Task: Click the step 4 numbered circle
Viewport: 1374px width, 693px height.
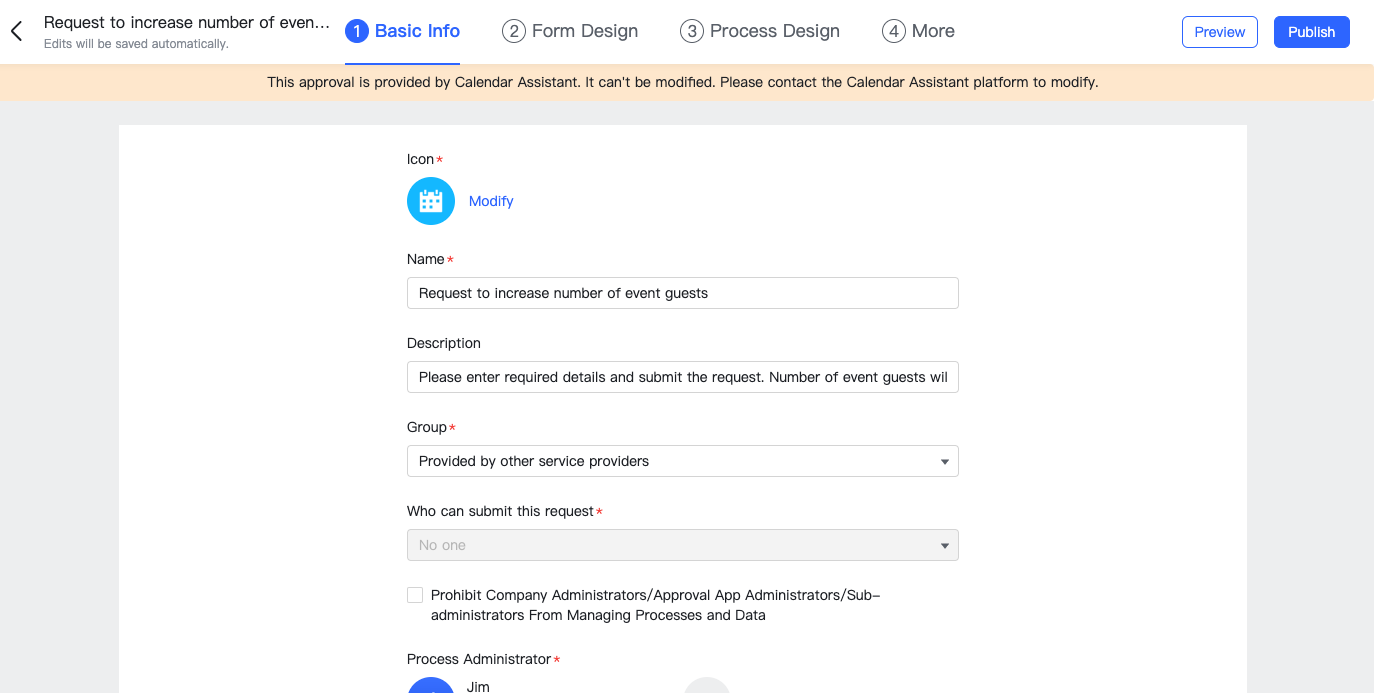Action: pyautogui.click(x=894, y=31)
